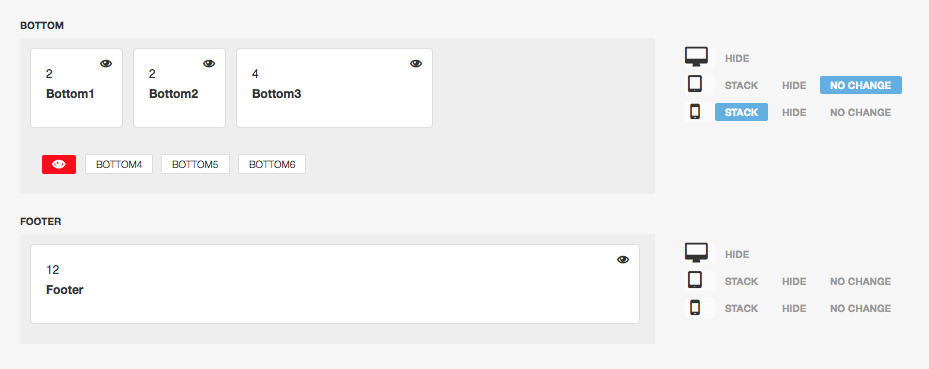
Task: Click the red eye hidden-modules button
Action: 59,164
